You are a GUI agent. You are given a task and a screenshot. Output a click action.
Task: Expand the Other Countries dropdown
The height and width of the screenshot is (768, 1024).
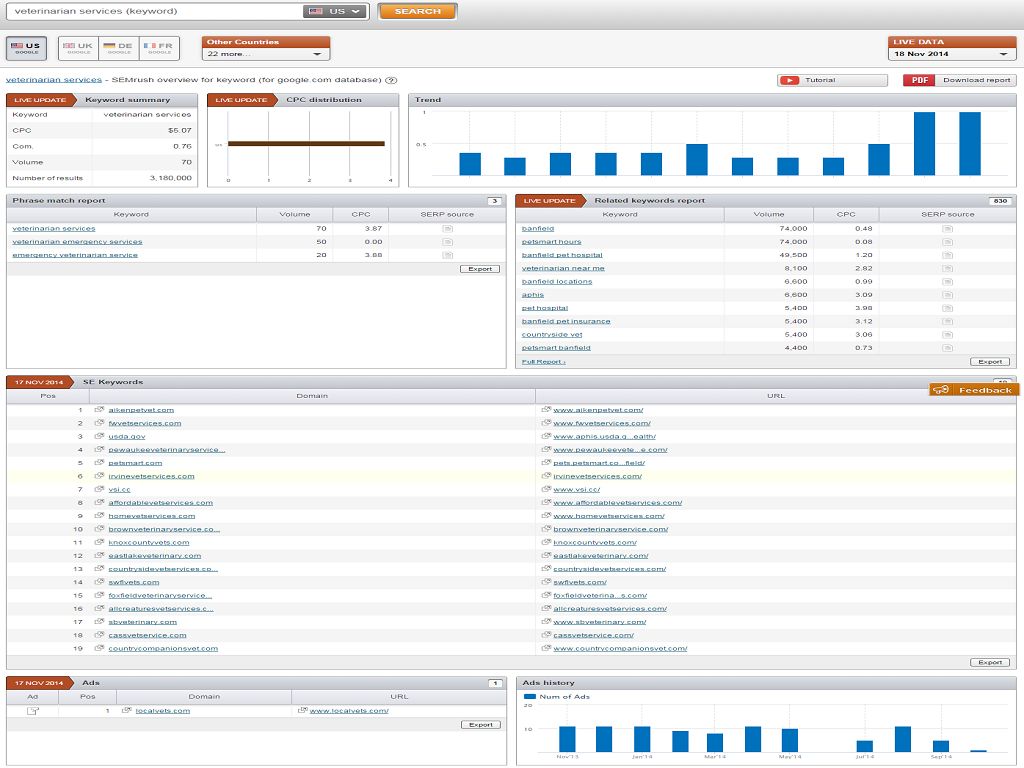266,54
